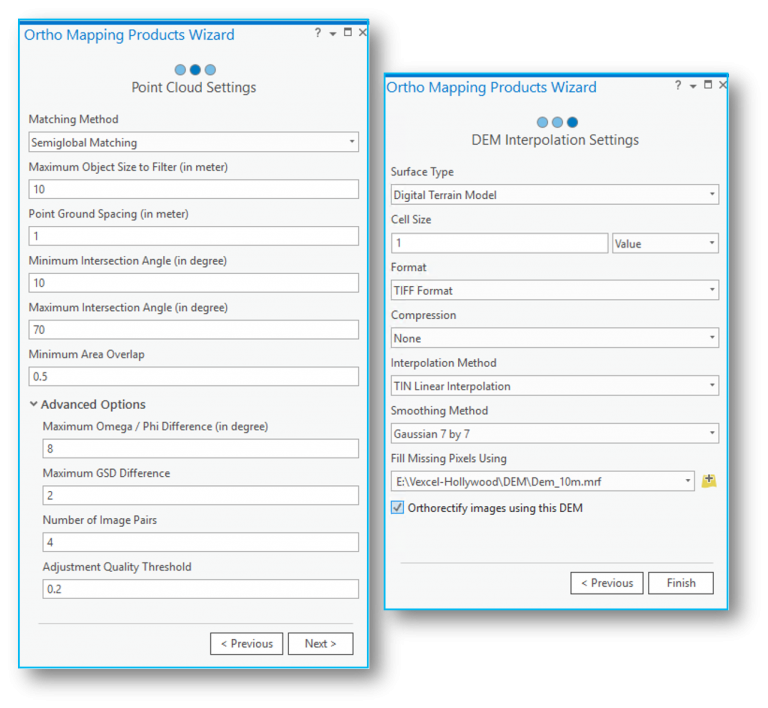Image resolution: width=768 pixels, height=708 pixels.
Task: Click Maximum Object Size to Filter field
Action: (x=193, y=189)
